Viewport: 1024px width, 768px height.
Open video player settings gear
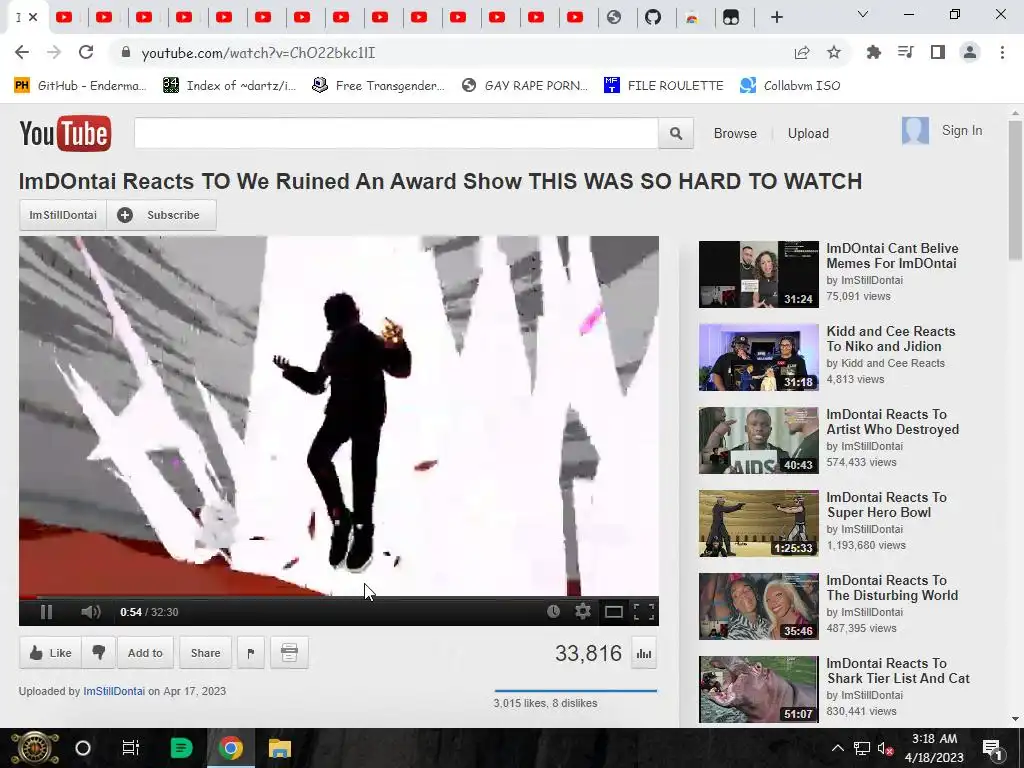pyautogui.click(x=583, y=611)
